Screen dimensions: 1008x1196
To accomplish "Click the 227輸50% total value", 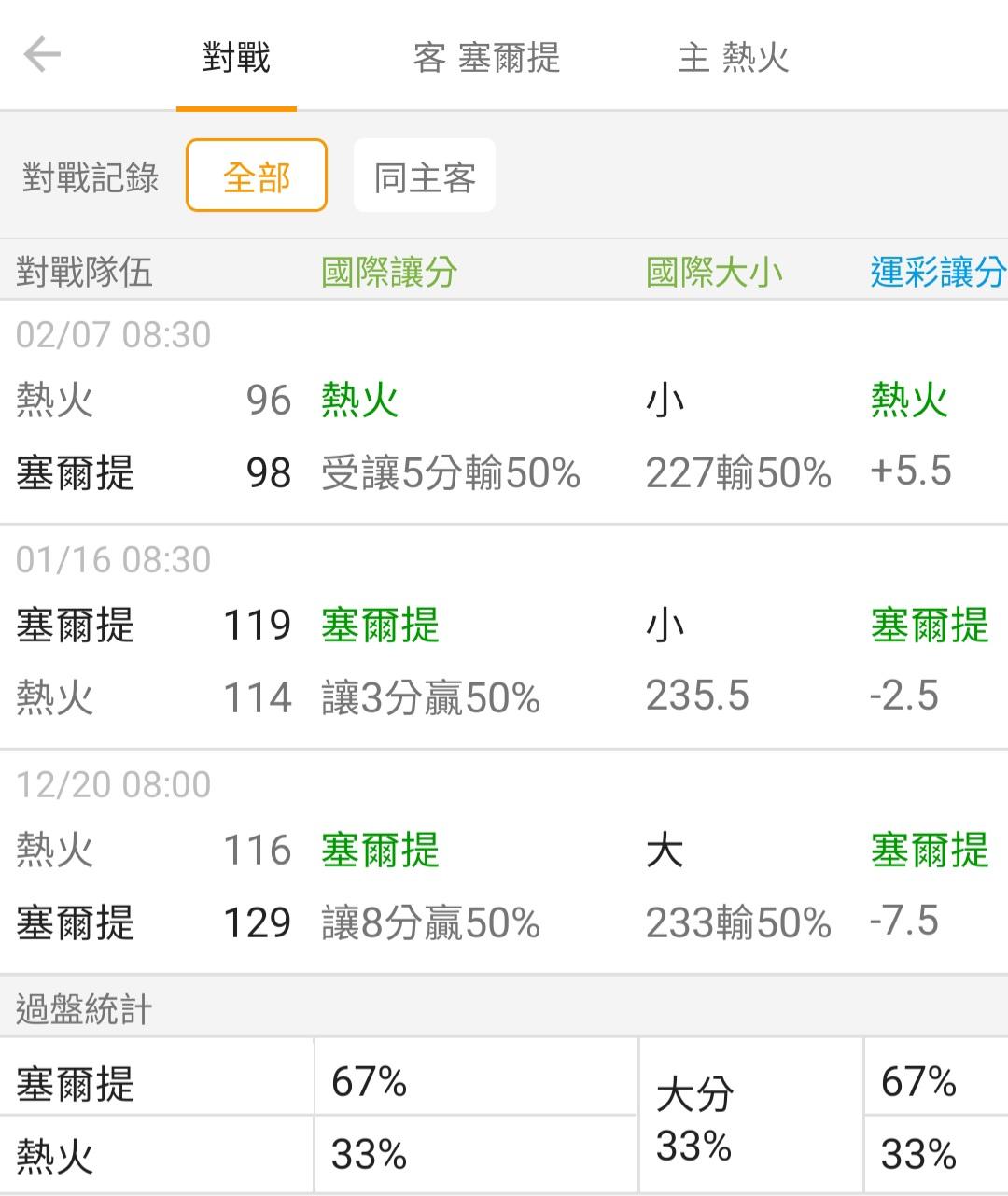I will (x=738, y=473).
